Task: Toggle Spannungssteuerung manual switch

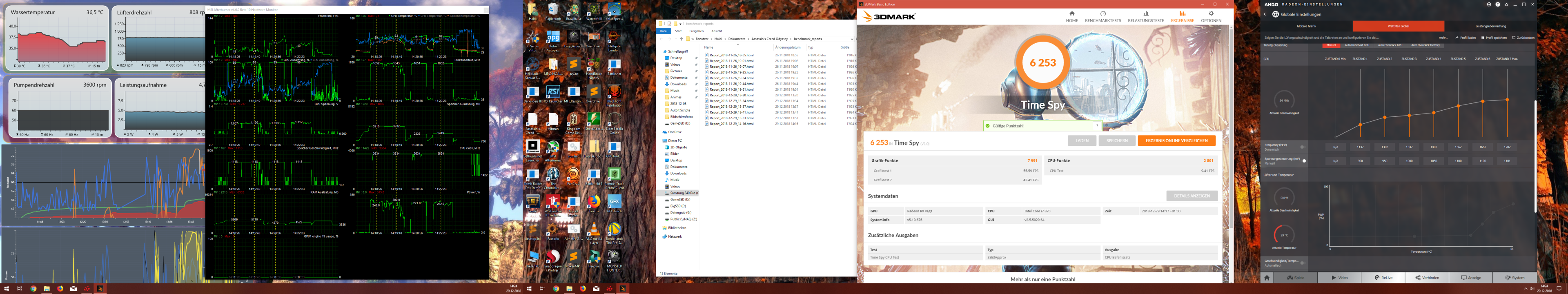Action: pos(1303,161)
